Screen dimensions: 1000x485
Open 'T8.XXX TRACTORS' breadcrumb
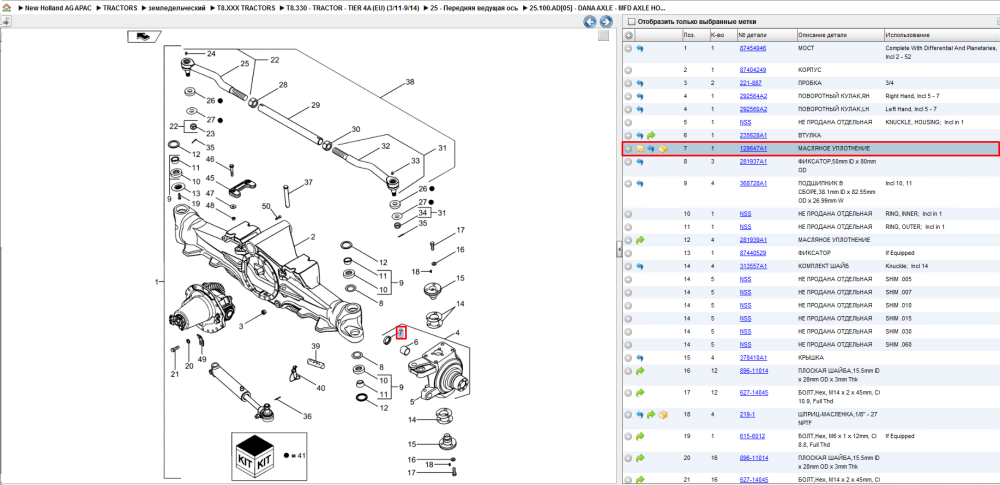[246, 8]
